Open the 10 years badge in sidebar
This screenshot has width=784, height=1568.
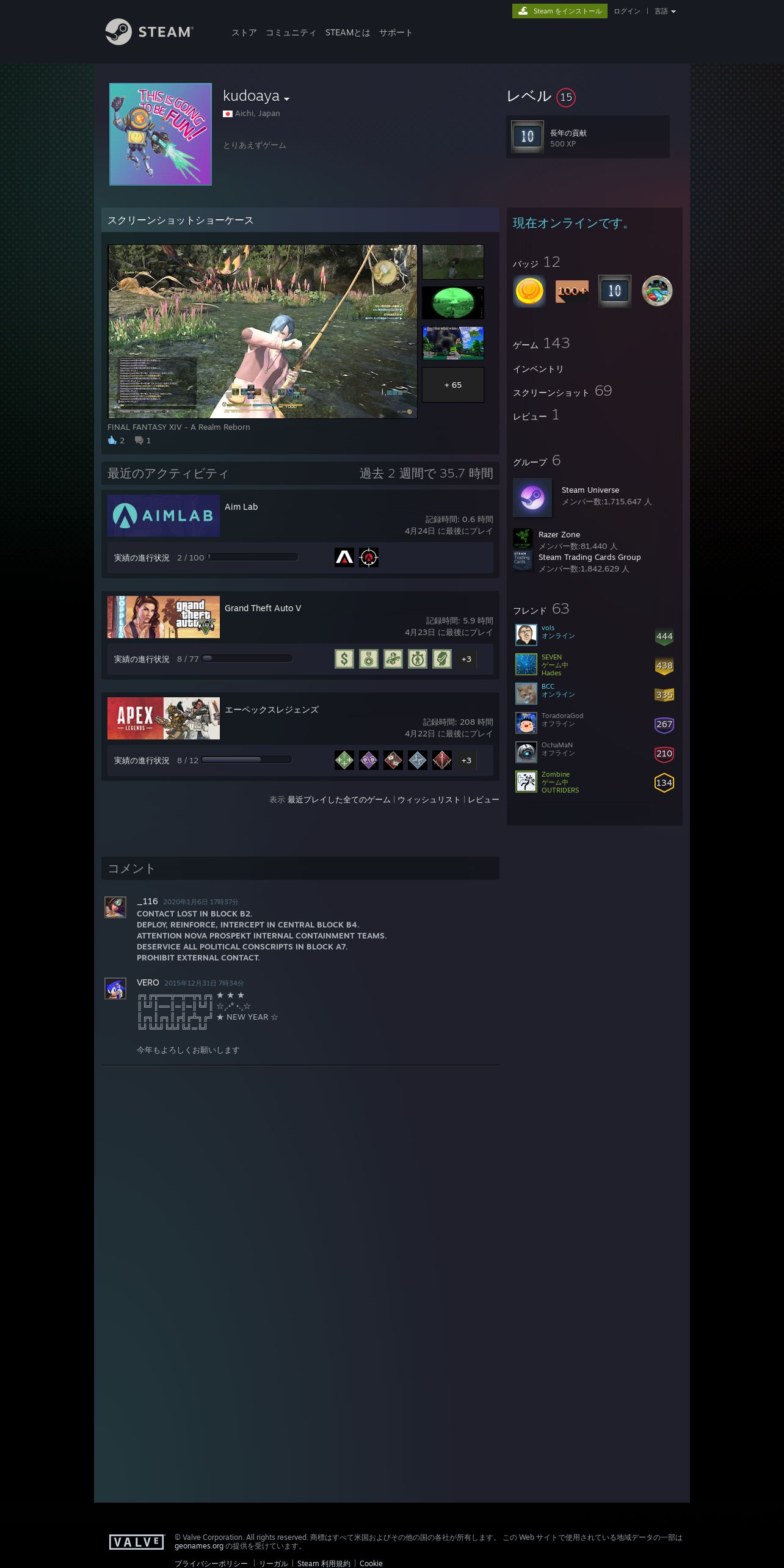pos(614,291)
